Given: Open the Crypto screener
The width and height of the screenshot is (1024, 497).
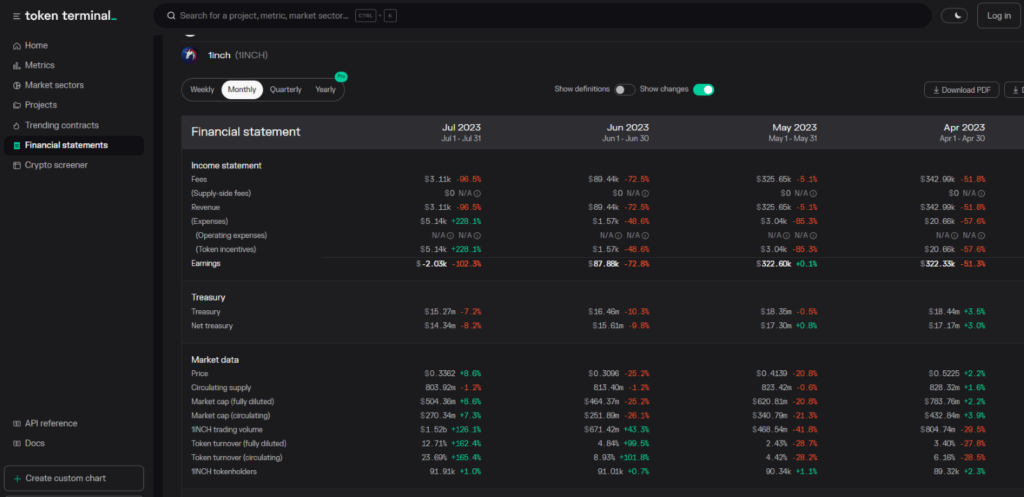Looking at the screenshot, I should 56,165.
